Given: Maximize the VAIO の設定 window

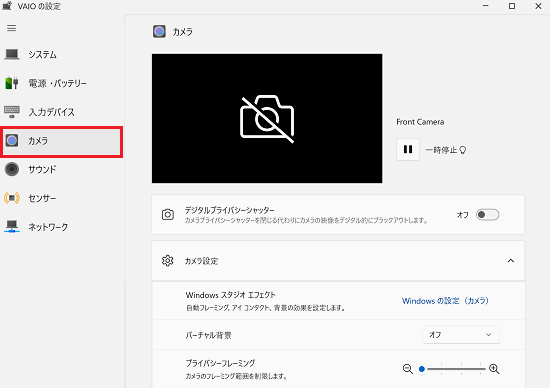Looking at the screenshot, I should point(512,6).
